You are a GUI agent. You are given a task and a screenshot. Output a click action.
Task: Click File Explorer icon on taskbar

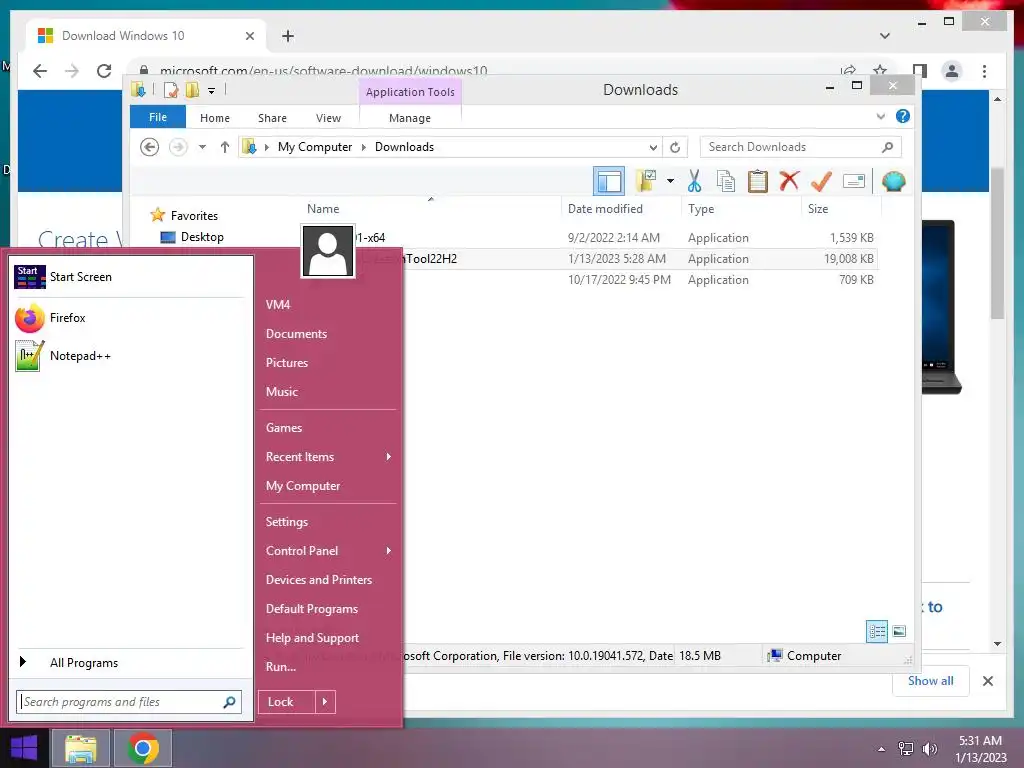click(81, 748)
